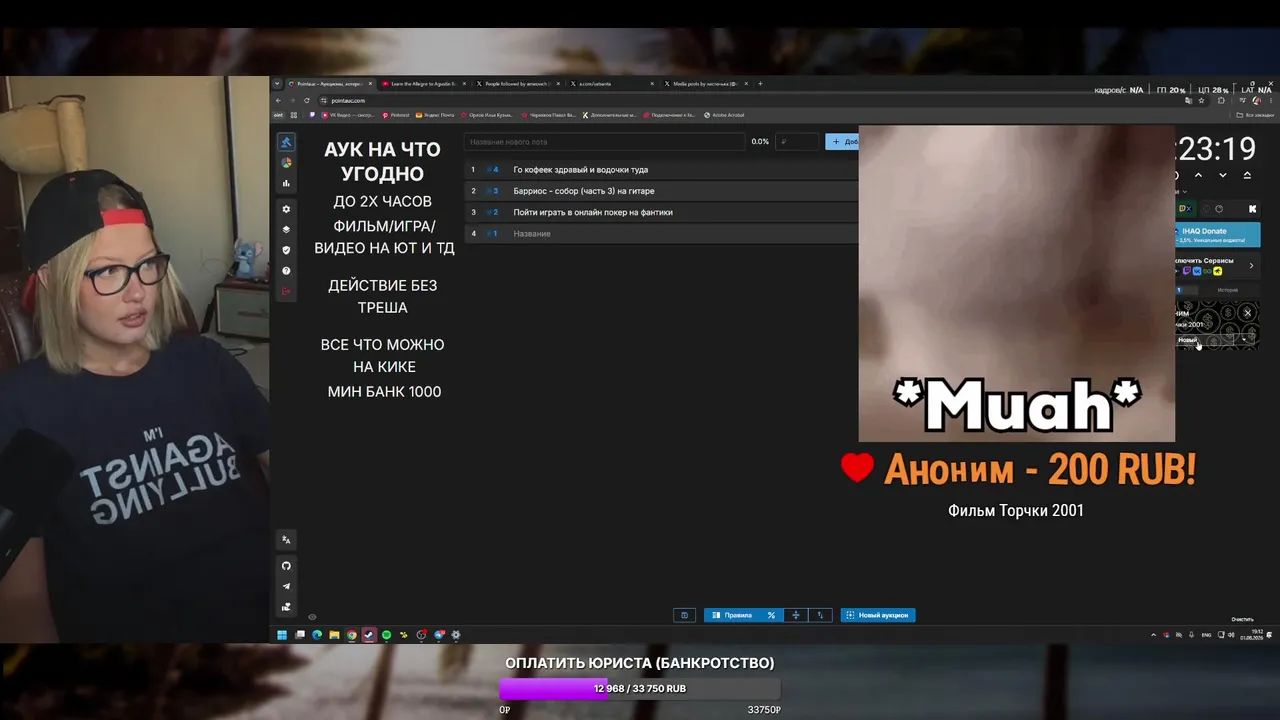Viewport: 1280px width, 720px height.
Task: Open the browser tab search dropdown
Action: click(277, 84)
